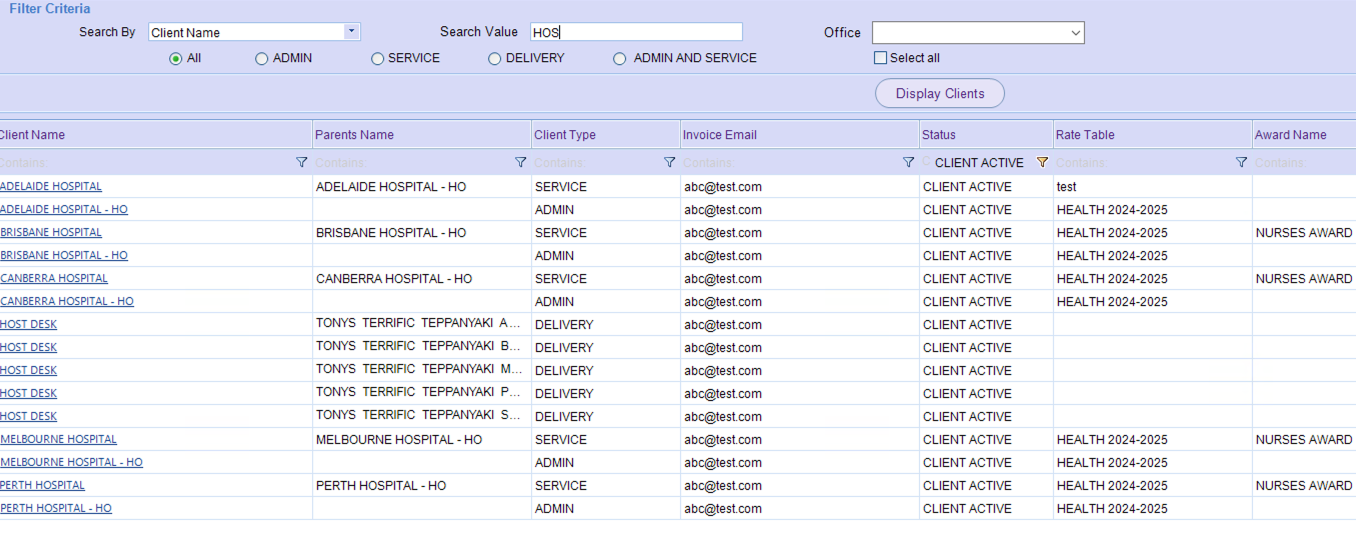Click the Search Value text field
Viewport: 1356px width, 535px height.
coord(636,32)
